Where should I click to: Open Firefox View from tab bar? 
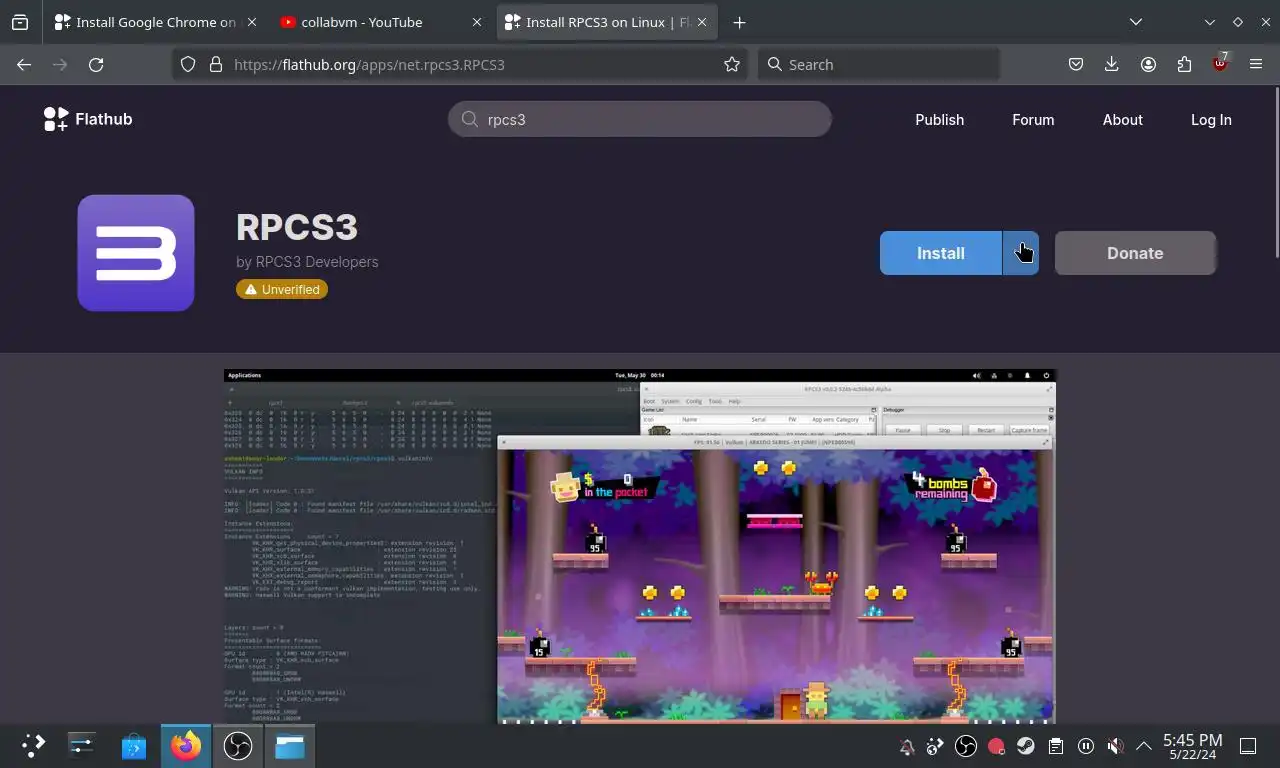point(20,22)
